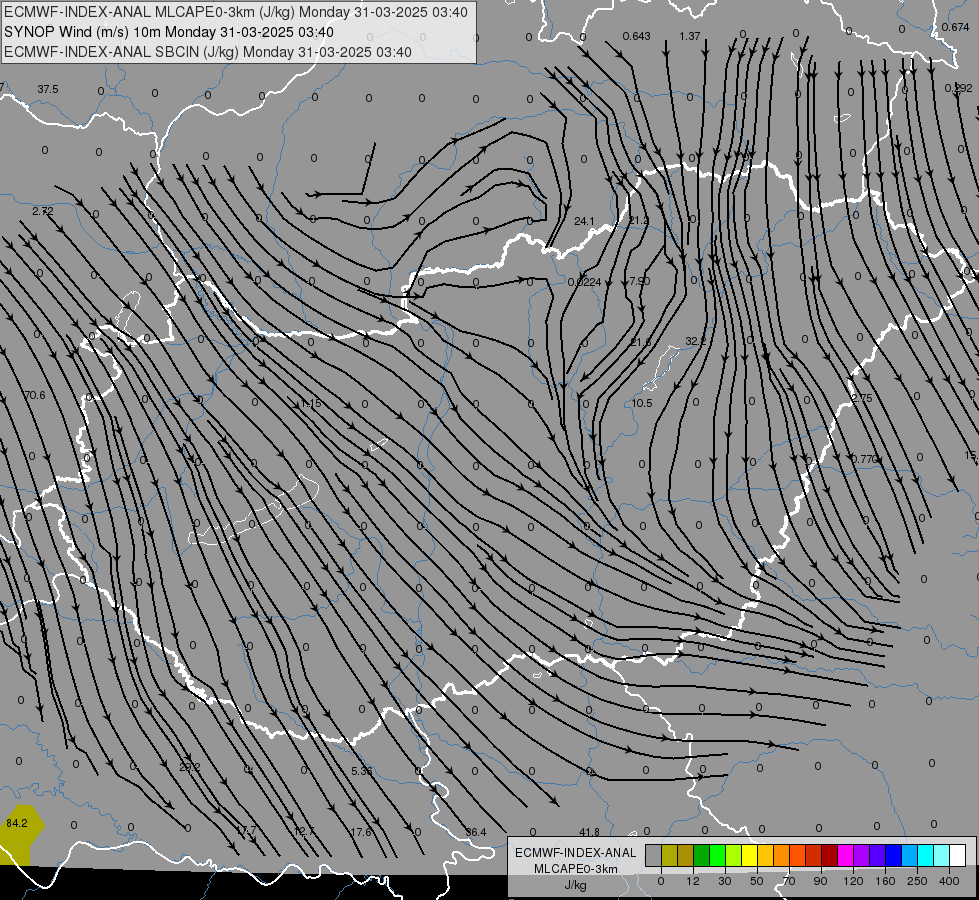Choose the magenta legend swatch
The image size is (979, 900).
click(x=845, y=855)
